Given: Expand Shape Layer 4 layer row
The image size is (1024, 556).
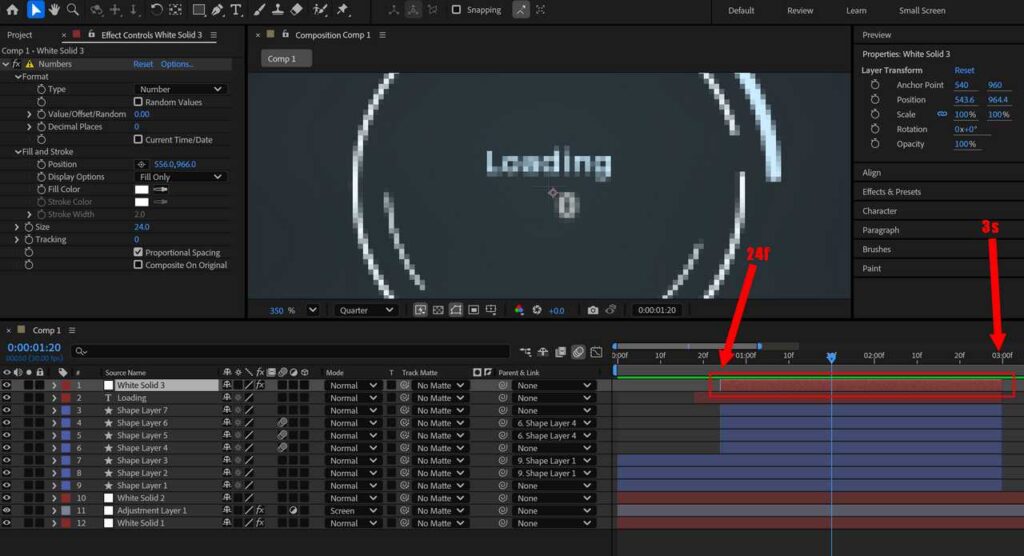Looking at the screenshot, I should coord(54,448).
